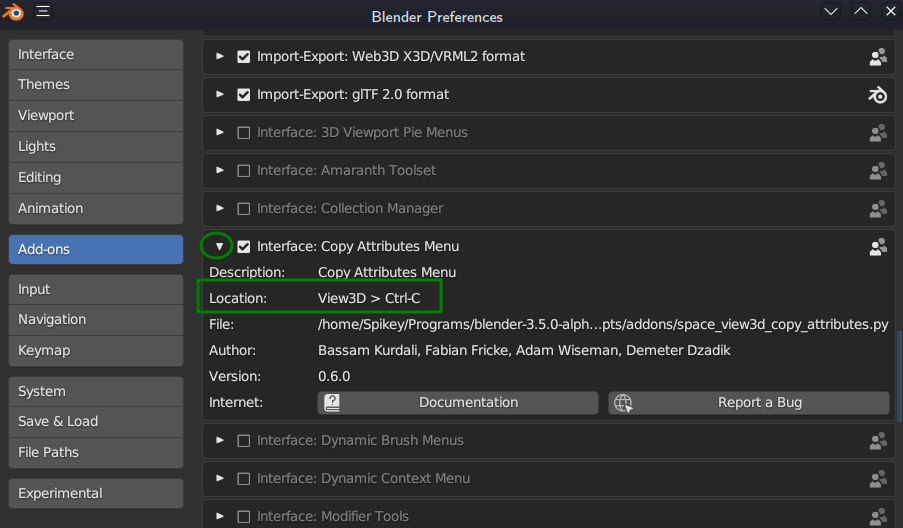Click the space_view3d_copy_attributes.py file path
The height and width of the screenshot is (528, 903).
click(603, 325)
